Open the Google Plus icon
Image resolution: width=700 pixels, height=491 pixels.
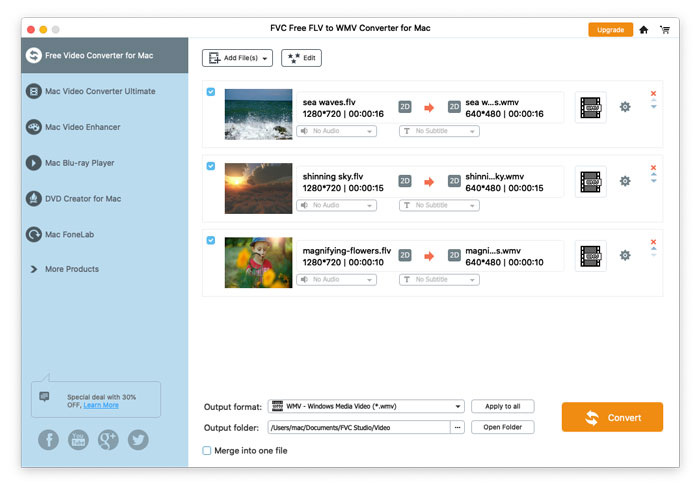[108, 440]
